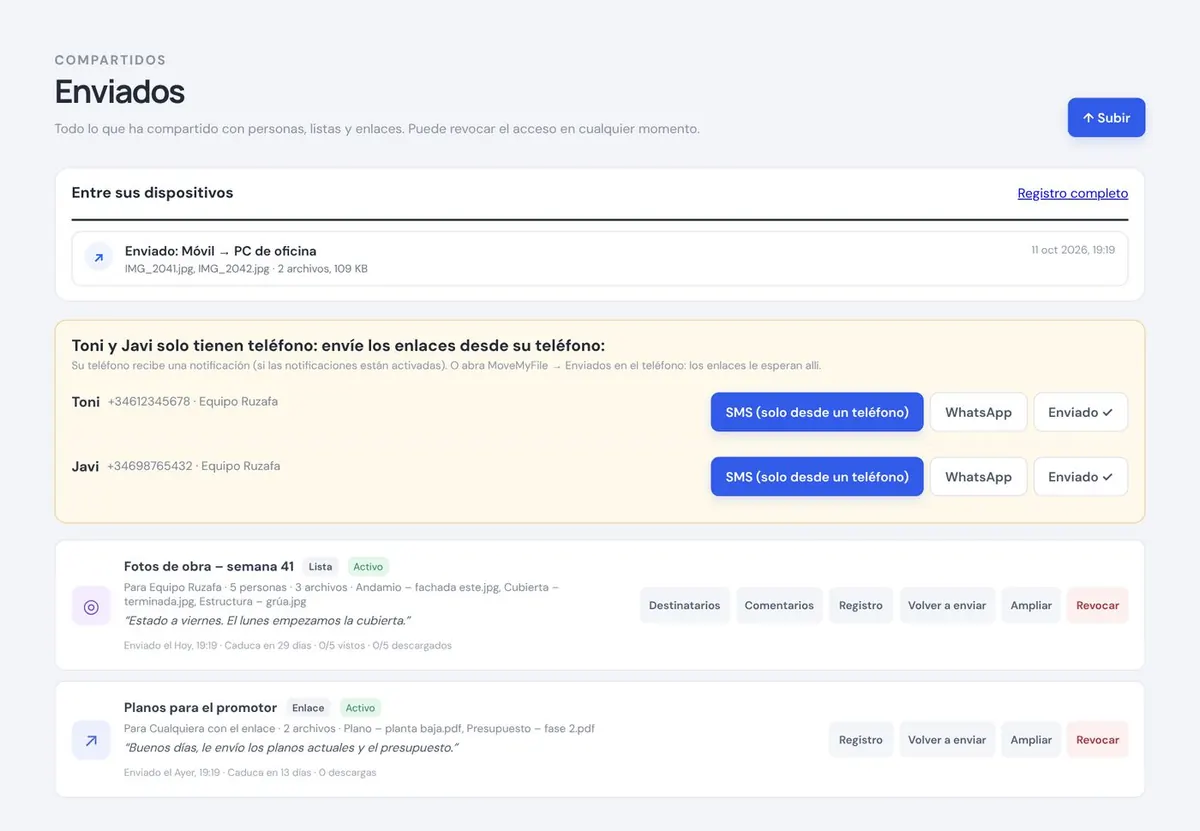Click the Caduca en 13 días status line
The image size is (1200, 831).
[250, 773]
